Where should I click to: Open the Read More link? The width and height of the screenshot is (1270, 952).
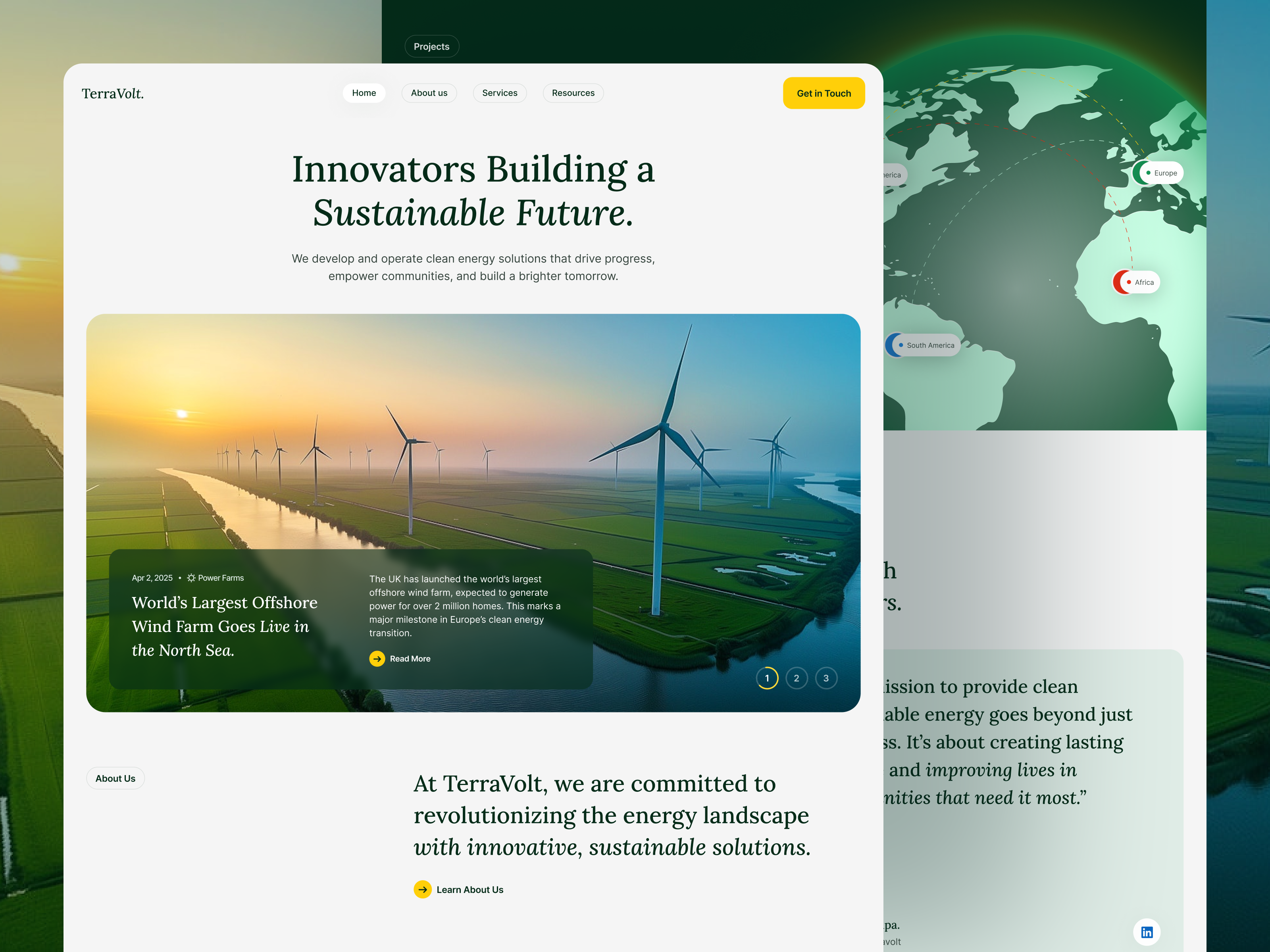coord(409,659)
